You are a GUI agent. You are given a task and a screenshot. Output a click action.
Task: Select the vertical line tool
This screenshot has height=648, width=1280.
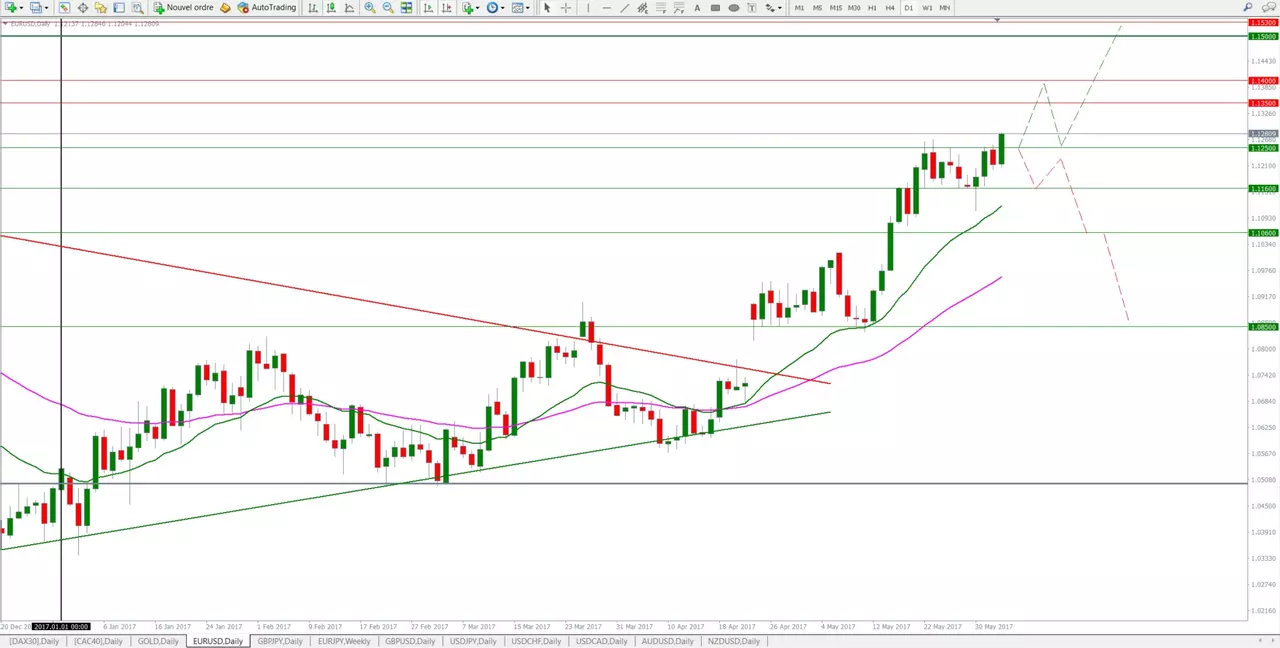(588, 7)
